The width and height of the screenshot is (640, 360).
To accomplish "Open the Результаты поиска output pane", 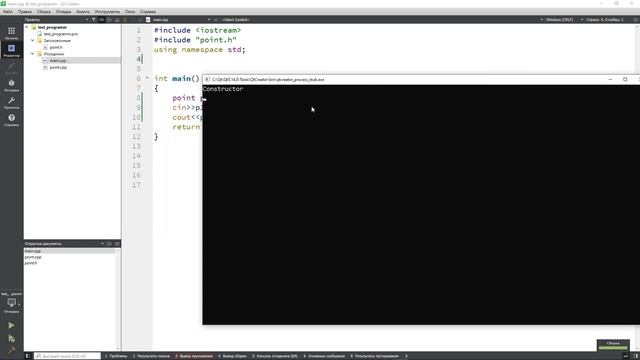I will 151,356.
